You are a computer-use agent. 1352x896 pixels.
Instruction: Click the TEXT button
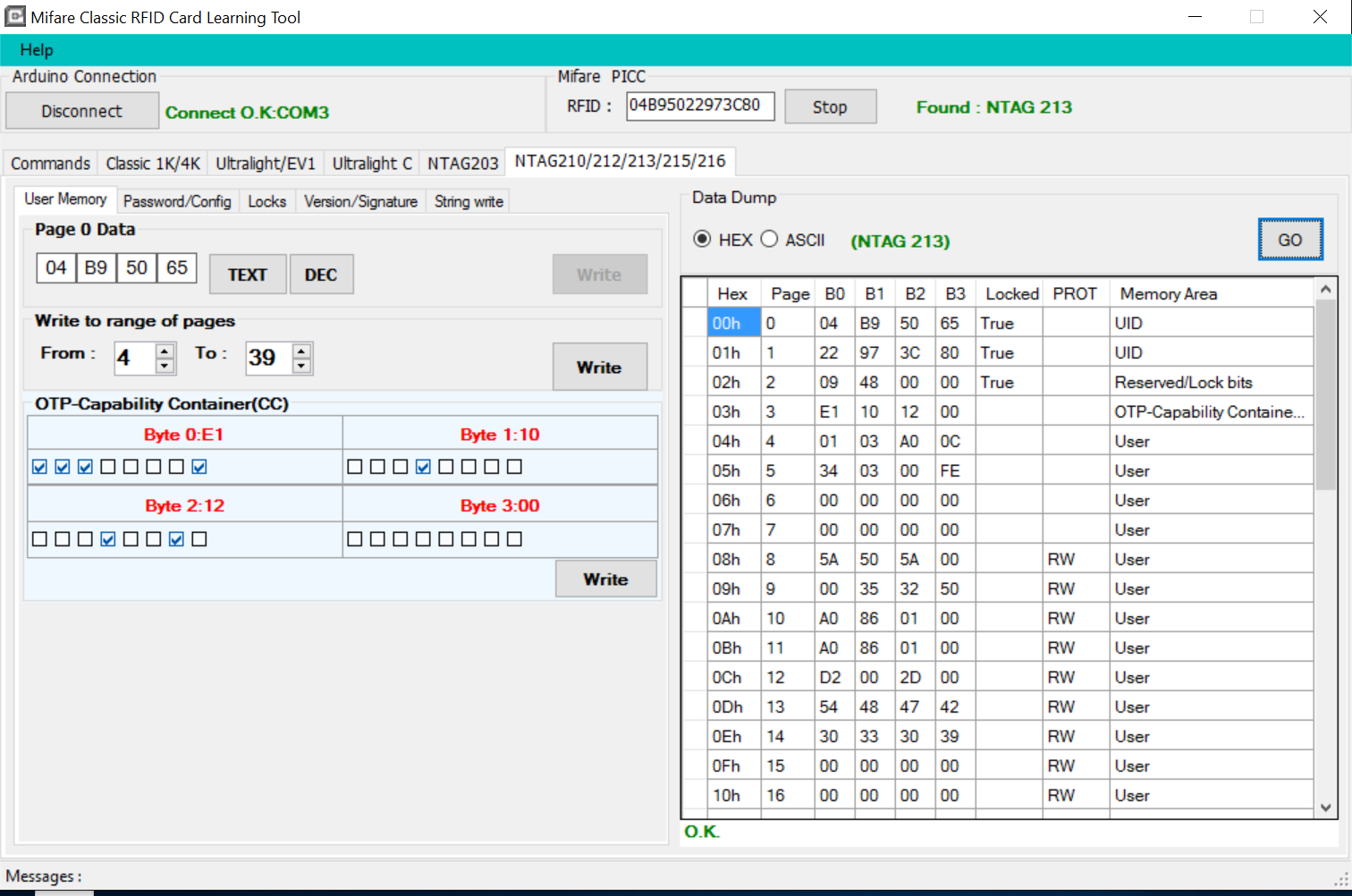(x=248, y=275)
